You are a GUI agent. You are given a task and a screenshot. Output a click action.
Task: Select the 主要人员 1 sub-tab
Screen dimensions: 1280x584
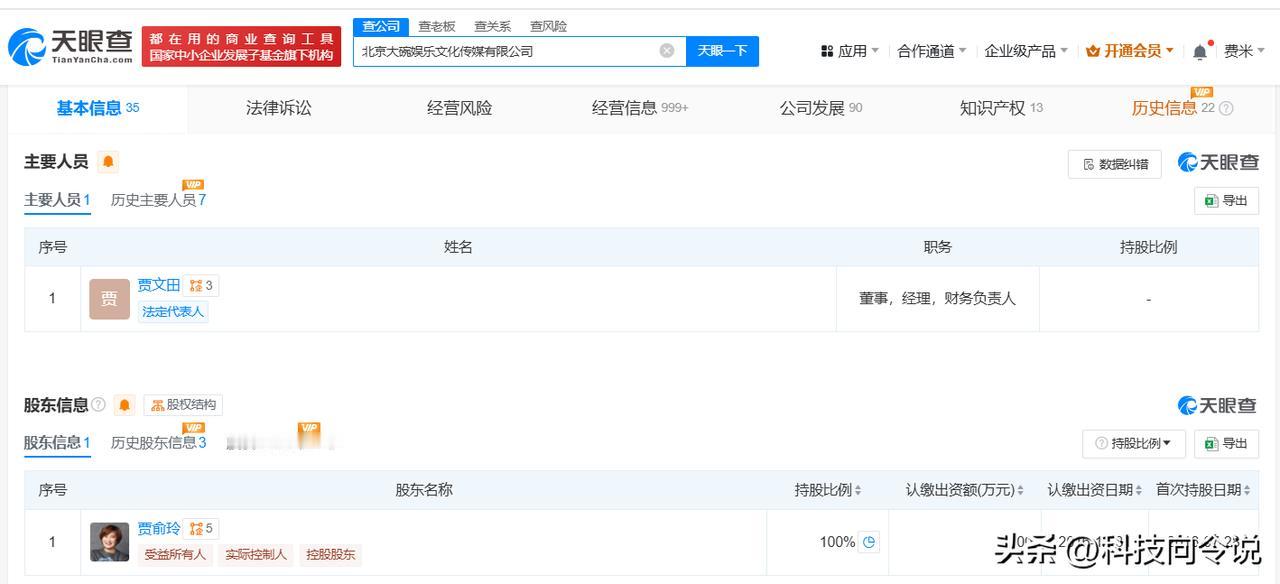[x=57, y=200]
